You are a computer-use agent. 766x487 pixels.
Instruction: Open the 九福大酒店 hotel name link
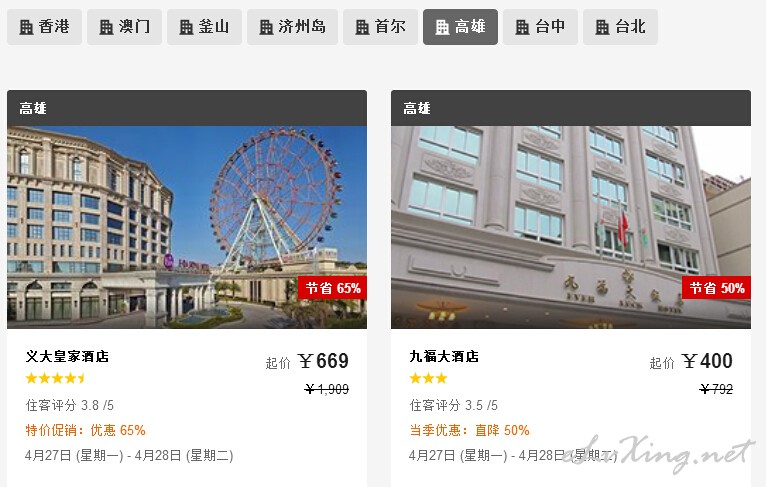pyautogui.click(x=444, y=357)
